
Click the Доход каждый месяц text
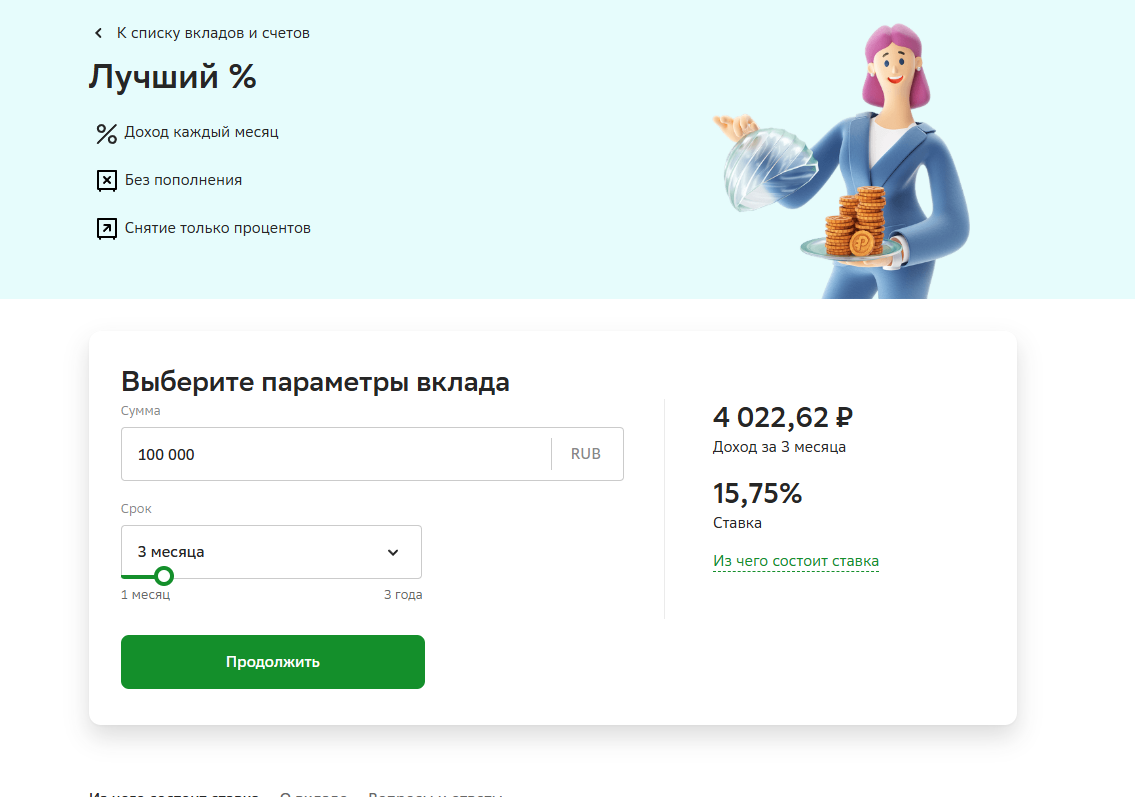point(201,132)
